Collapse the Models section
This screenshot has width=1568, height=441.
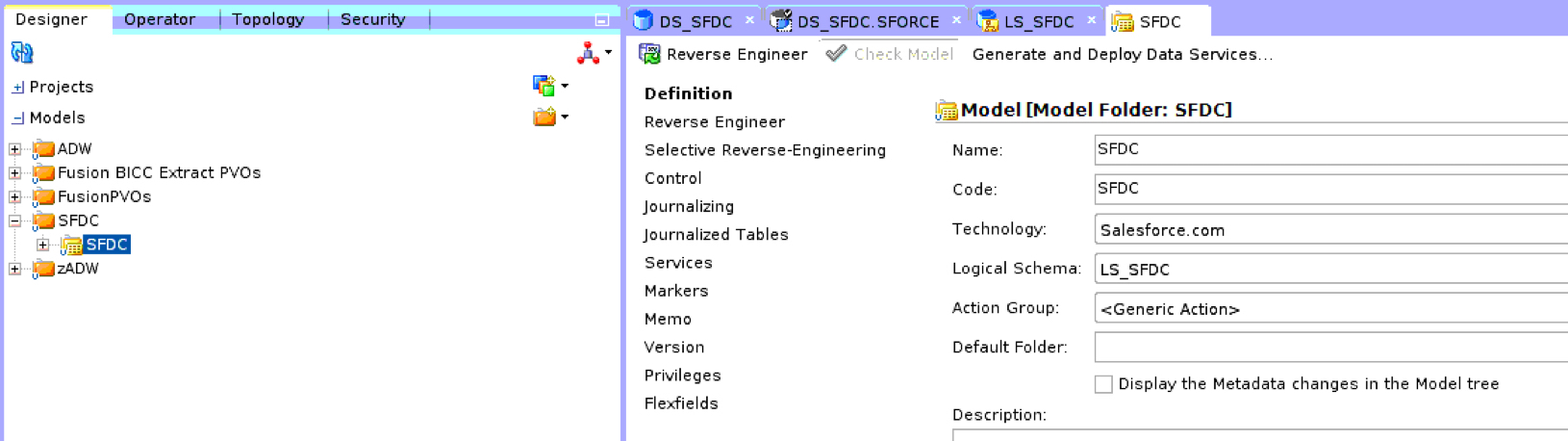click(17, 118)
